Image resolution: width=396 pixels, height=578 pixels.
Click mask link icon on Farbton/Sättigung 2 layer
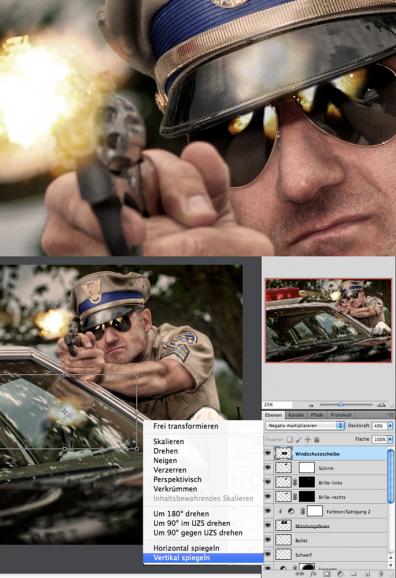click(303, 511)
